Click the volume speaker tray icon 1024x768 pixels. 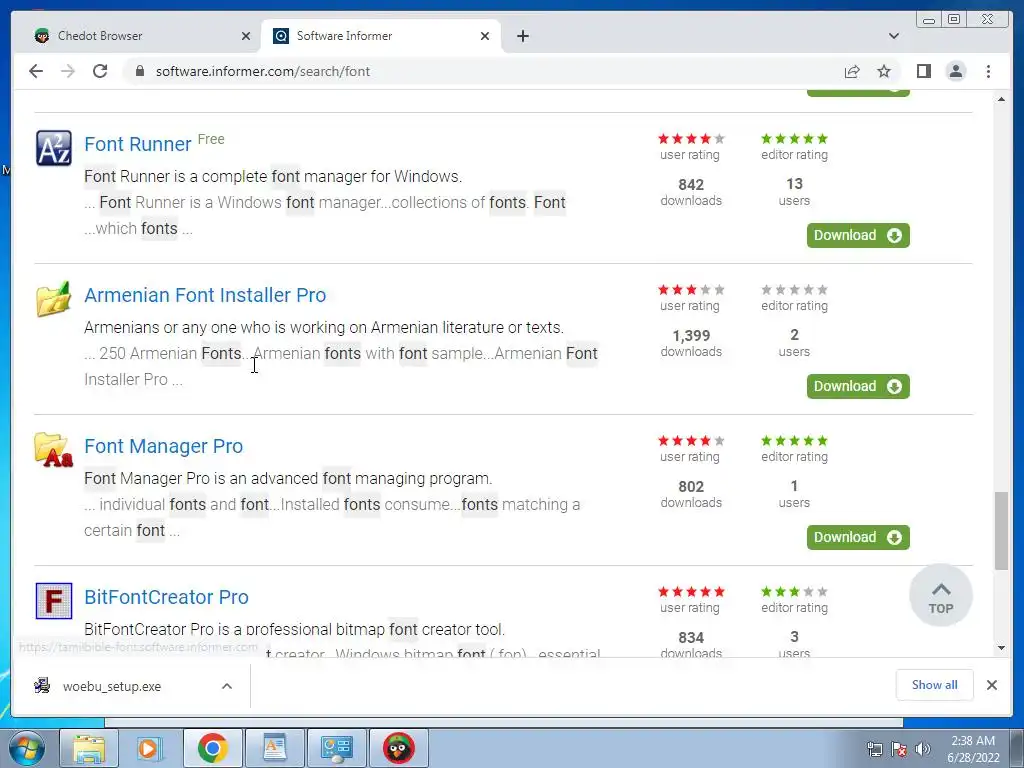point(922,749)
